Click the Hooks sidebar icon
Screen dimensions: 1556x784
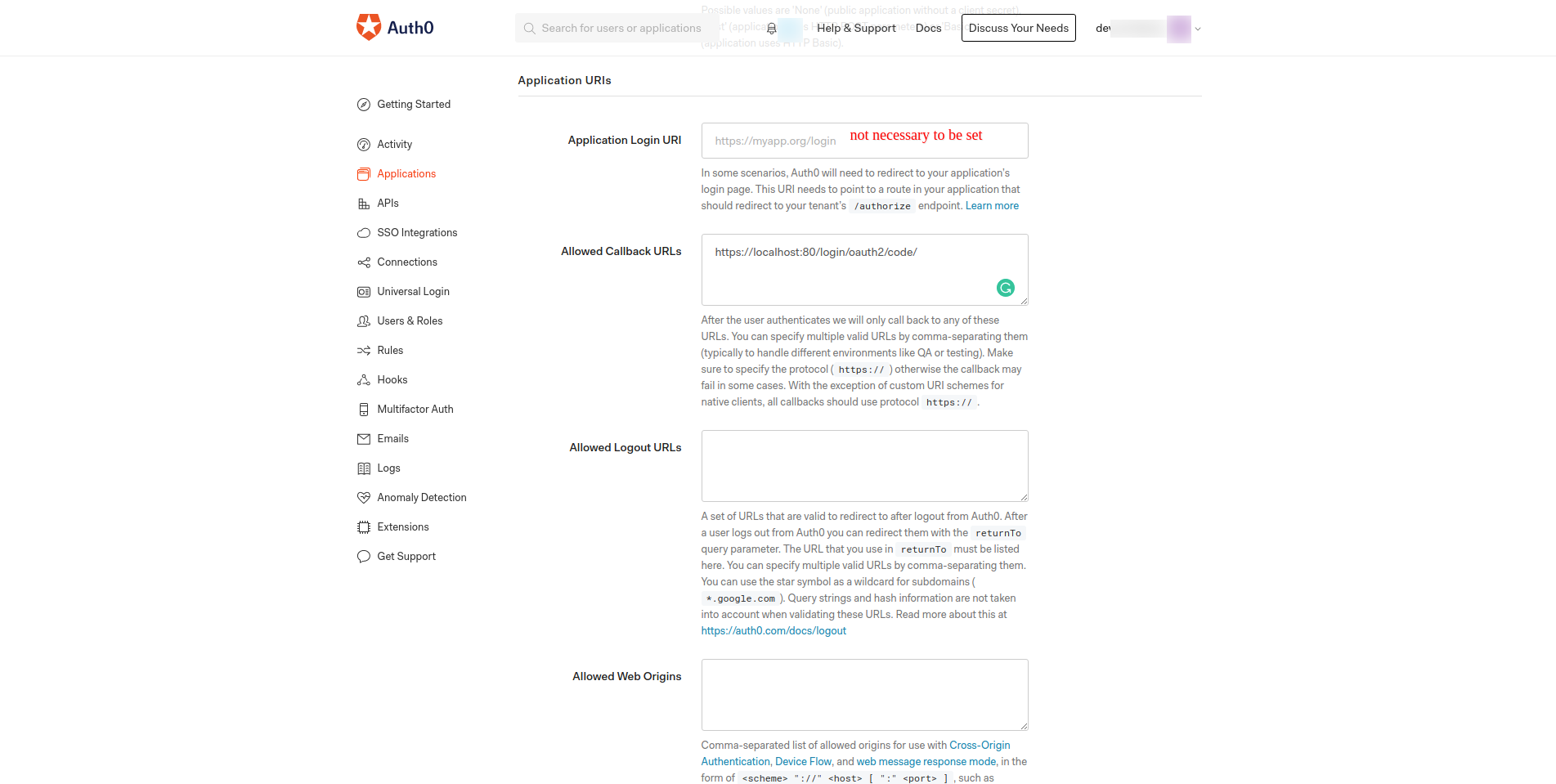pos(364,380)
